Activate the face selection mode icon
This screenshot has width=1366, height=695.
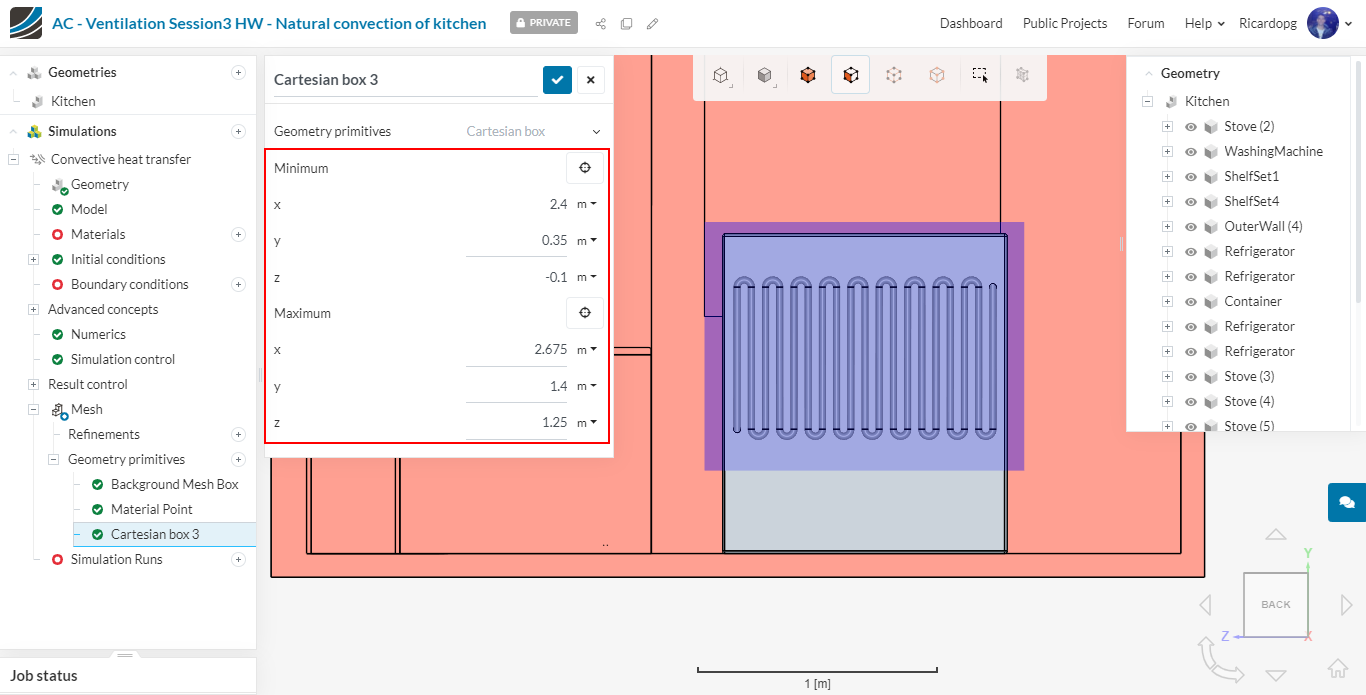coord(850,75)
